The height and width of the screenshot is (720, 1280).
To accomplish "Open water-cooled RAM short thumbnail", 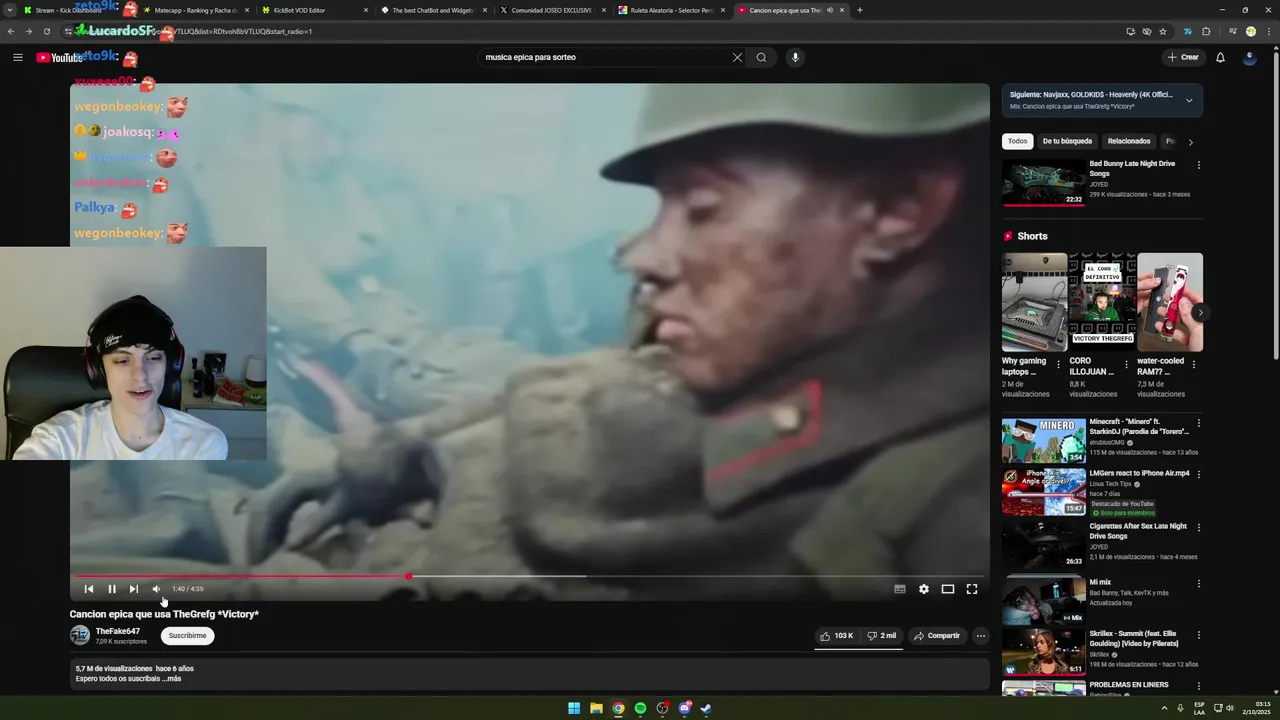I will [x=1170, y=302].
